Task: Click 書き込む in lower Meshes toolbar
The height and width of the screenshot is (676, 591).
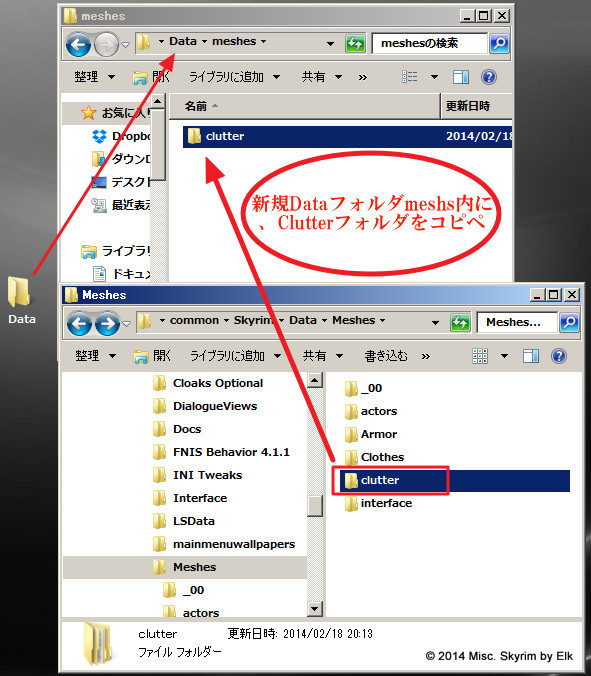Action: (x=386, y=356)
